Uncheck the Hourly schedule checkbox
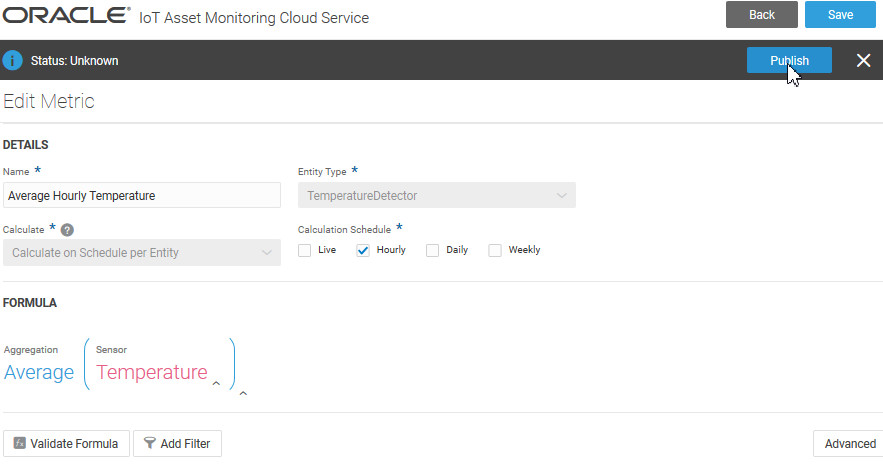The width and height of the screenshot is (883, 465). pyautogui.click(x=363, y=250)
